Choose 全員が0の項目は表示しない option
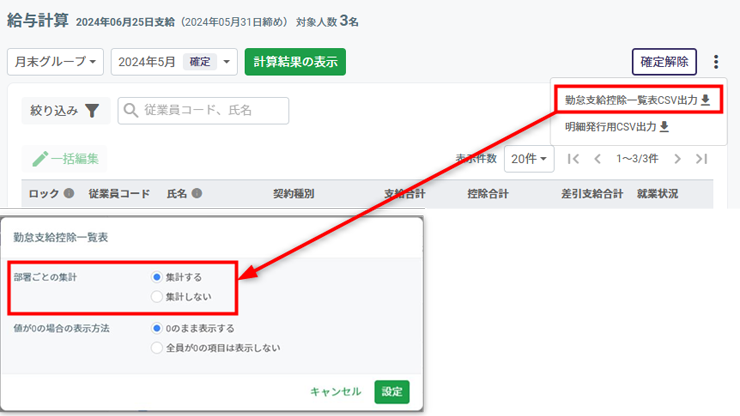This screenshot has height=416, width=740. pos(156,348)
